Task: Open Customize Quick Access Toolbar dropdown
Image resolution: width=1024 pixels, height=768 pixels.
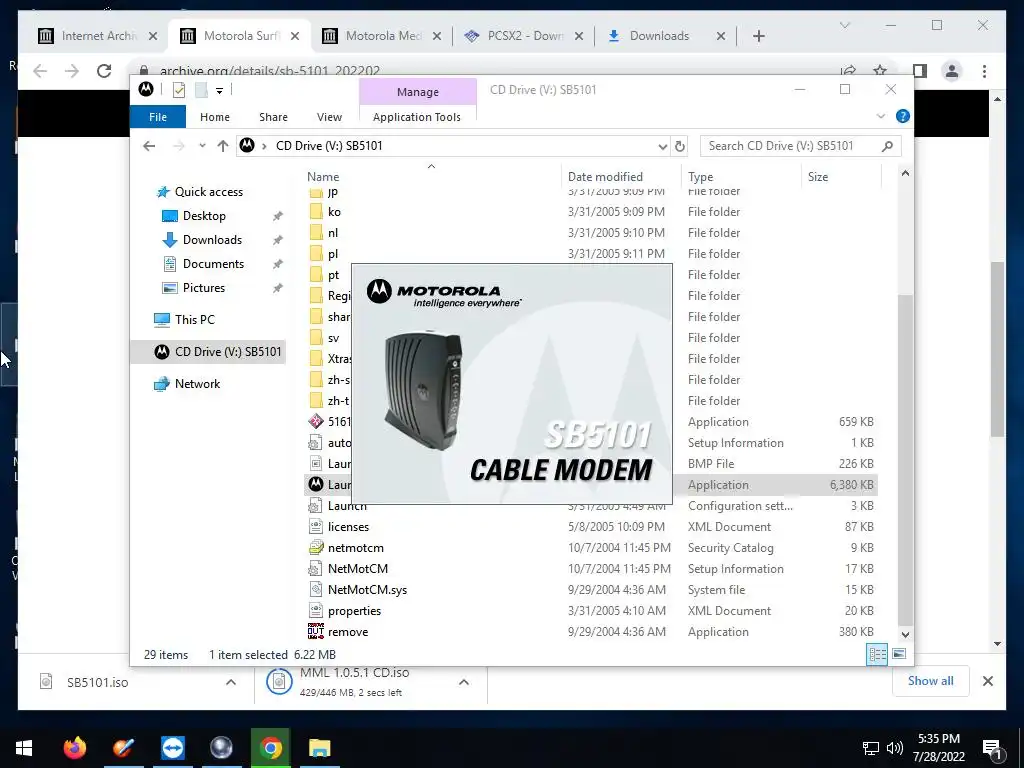Action: 219,91
